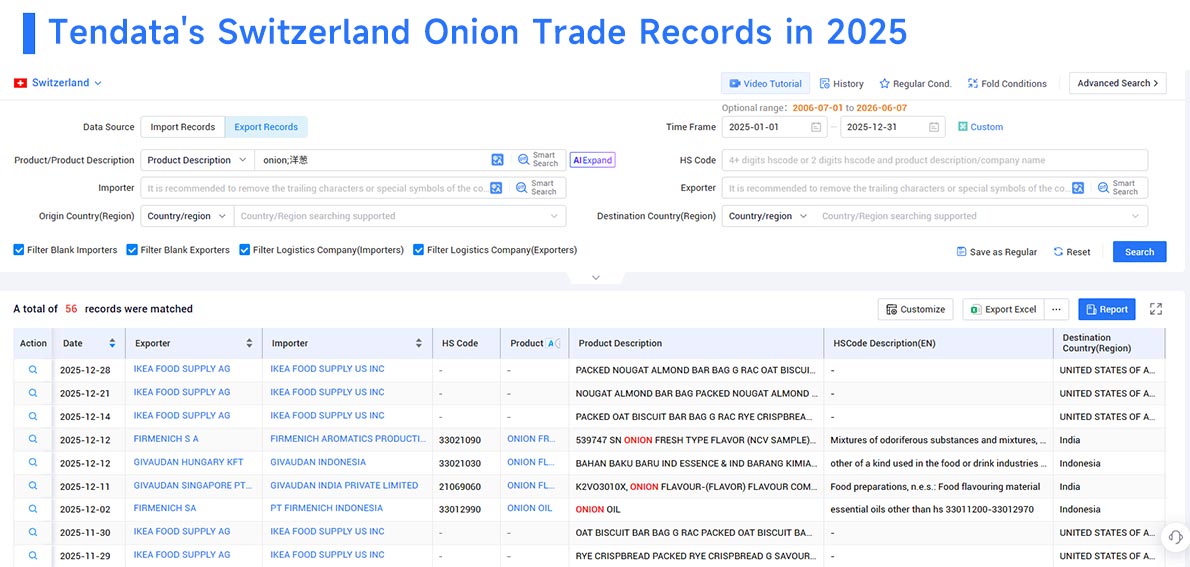Click the calendar icon in end date field

tap(933, 128)
